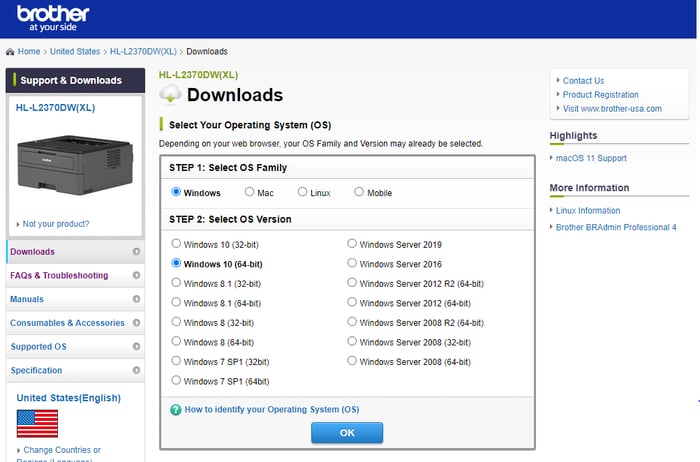
Task: Choose Windows 8.1 (32-bit) option
Action: [x=176, y=283]
